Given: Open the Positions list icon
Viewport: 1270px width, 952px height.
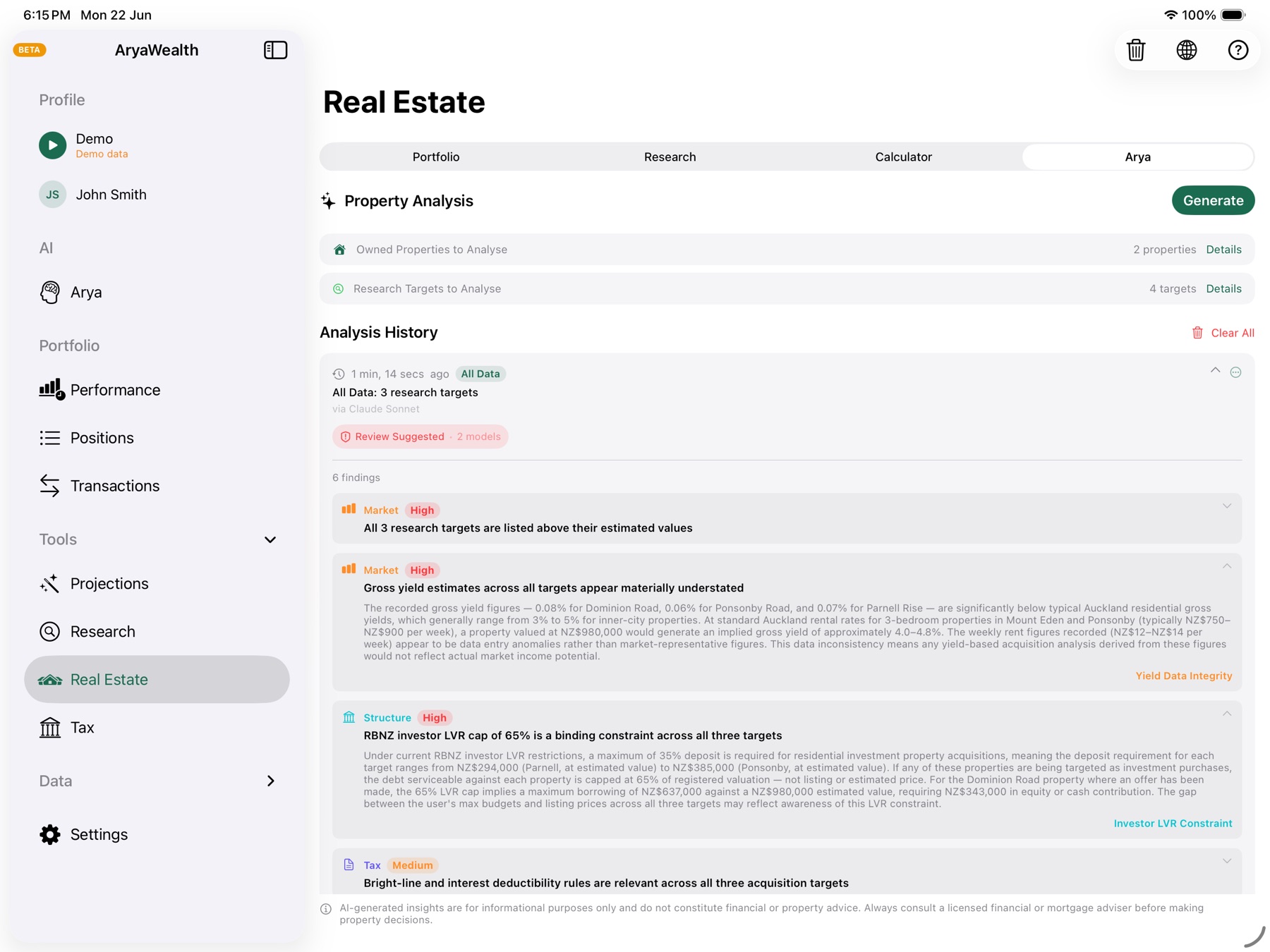Looking at the screenshot, I should [x=49, y=438].
